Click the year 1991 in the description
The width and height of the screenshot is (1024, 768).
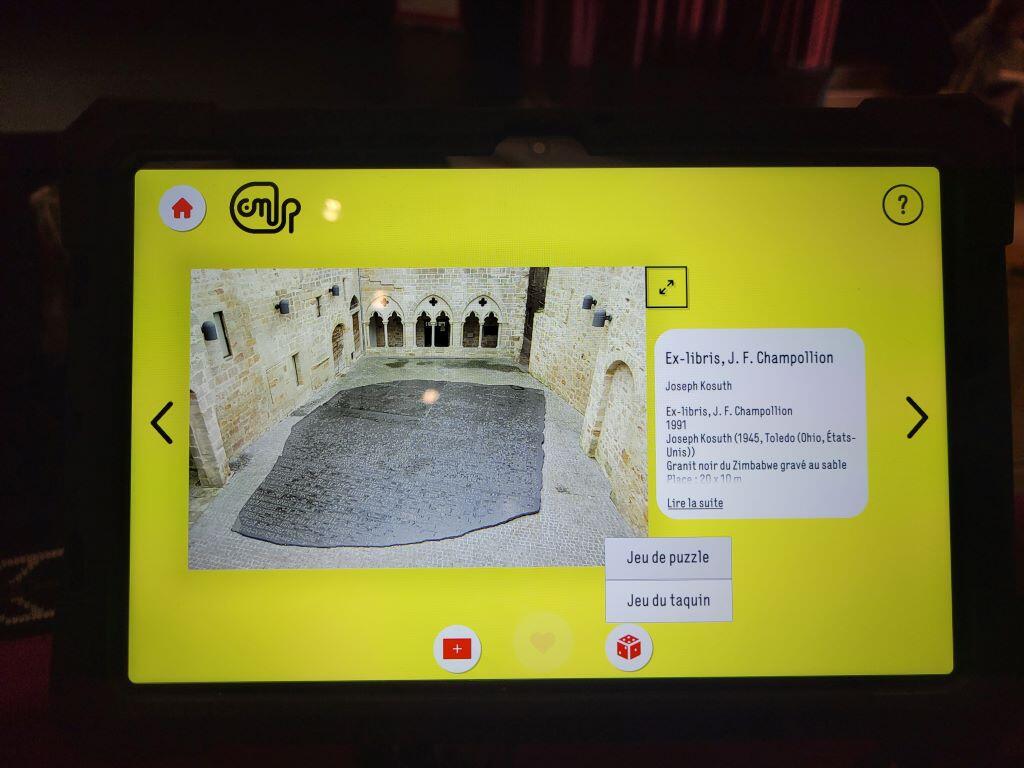click(677, 425)
